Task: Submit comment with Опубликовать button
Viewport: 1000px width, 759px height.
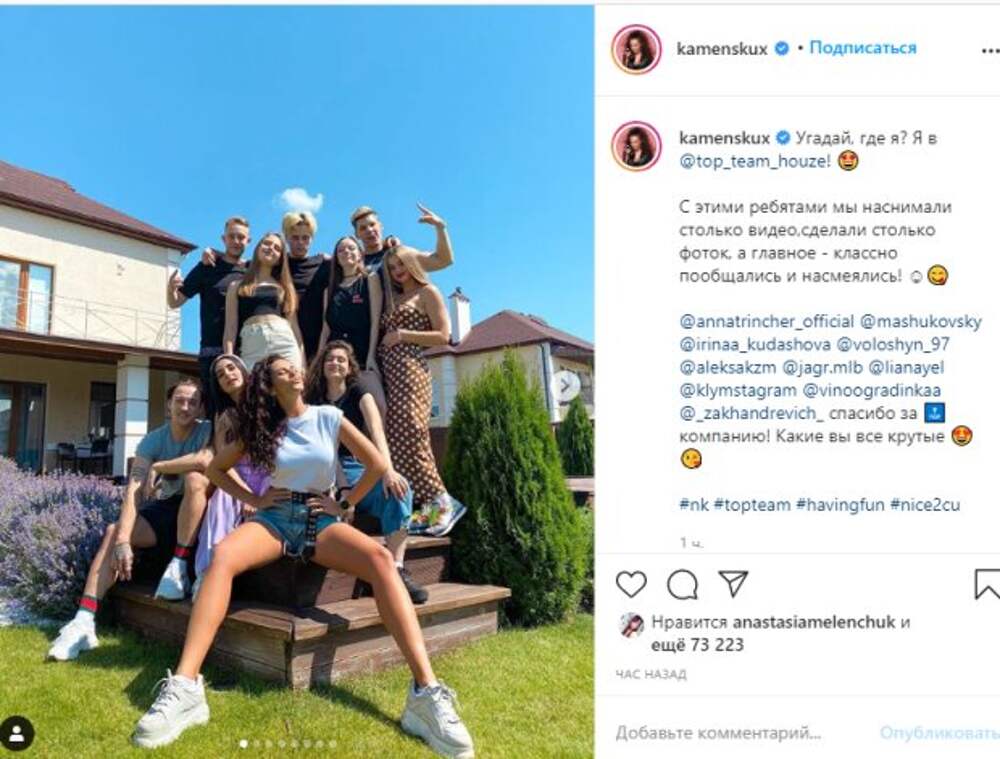Action: coord(939,733)
